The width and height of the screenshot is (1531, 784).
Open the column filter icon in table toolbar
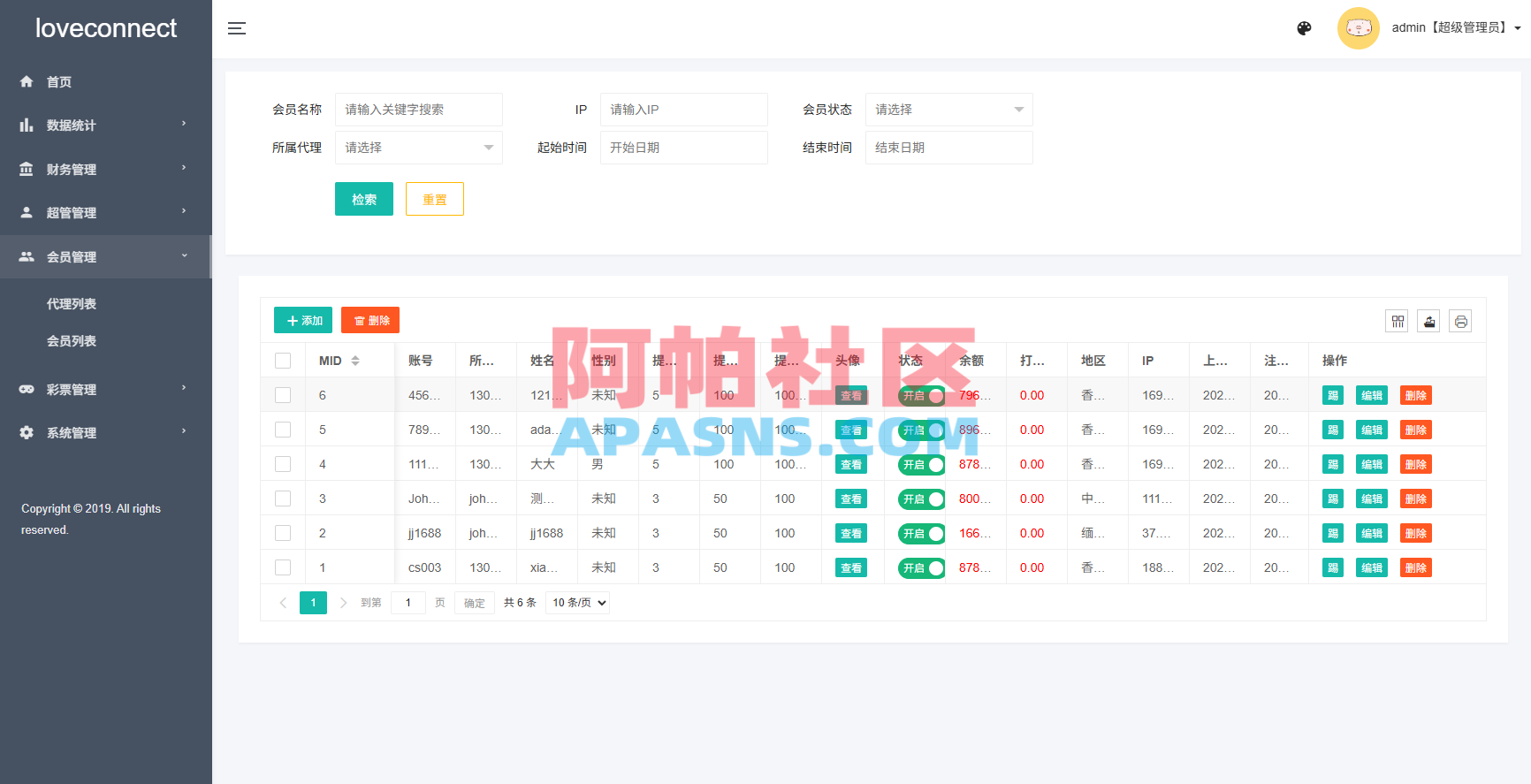point(1398,322)
